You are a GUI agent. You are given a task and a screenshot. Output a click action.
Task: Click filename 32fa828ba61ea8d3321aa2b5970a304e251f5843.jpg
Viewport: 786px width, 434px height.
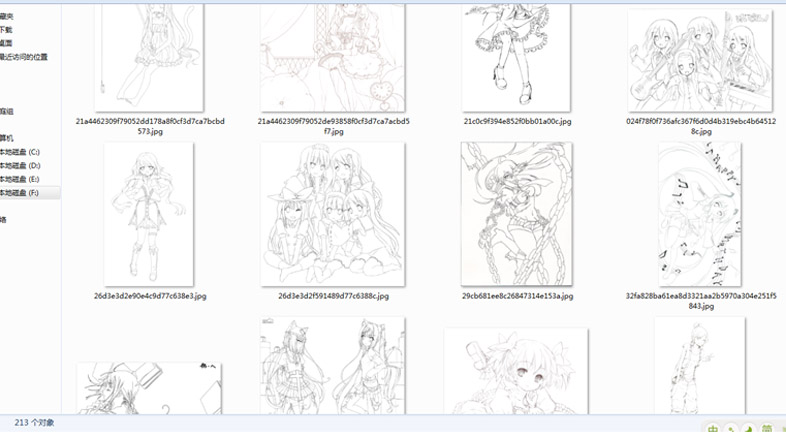(x=701, y=301)
